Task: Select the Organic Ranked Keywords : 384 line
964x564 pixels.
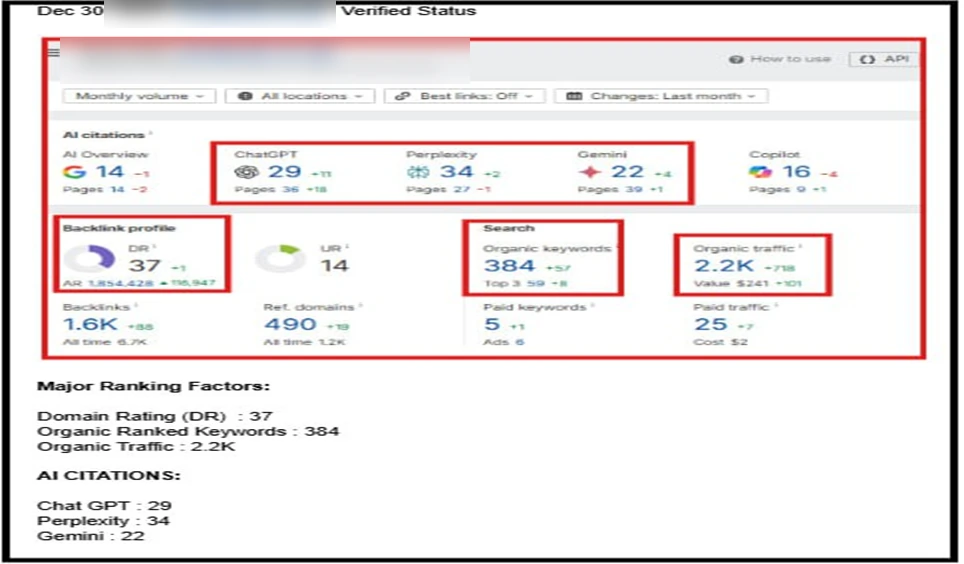Action: [x=188, y=431]
